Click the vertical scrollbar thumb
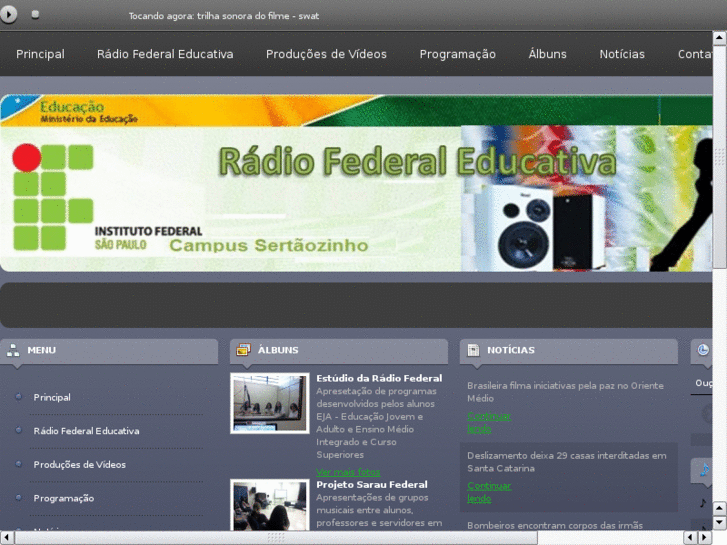 click(x=719, y=157)
